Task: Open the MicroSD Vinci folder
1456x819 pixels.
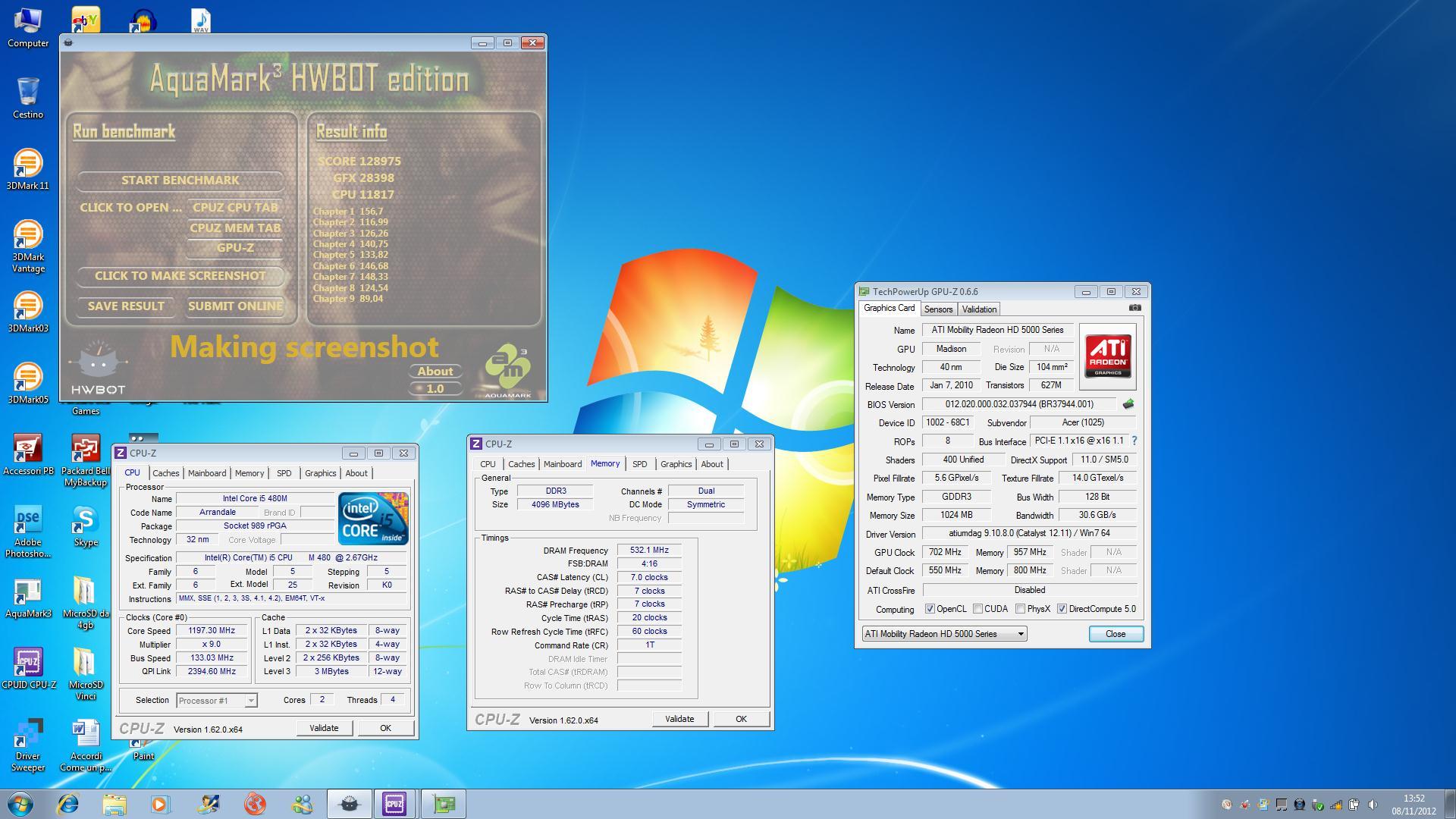Action: tap(86, 674)
